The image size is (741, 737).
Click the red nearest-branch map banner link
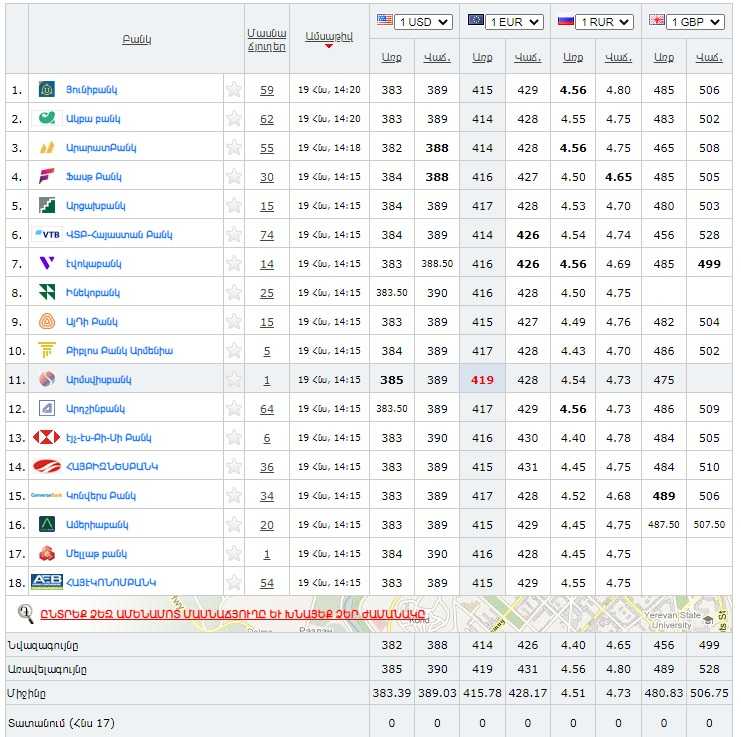tap(232, 613)
